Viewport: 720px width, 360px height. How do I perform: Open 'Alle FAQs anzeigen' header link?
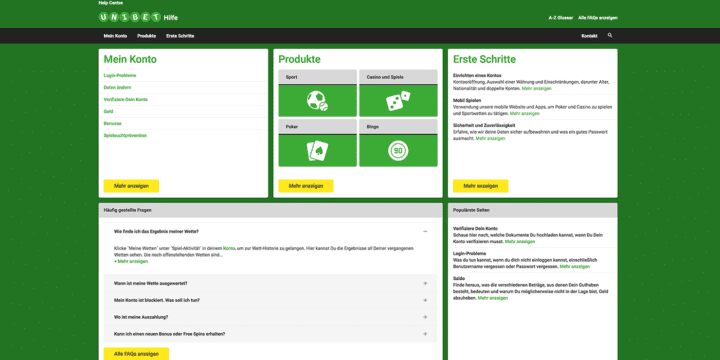[598, 18]
